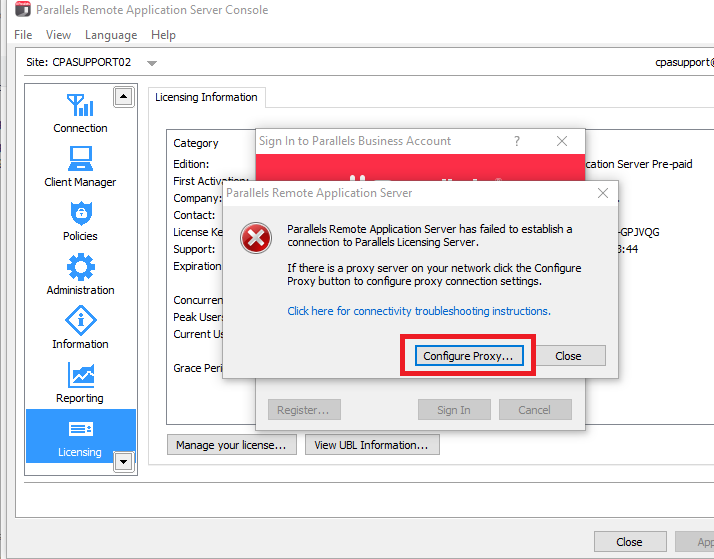Click the Configure Proxy... button

coord(469,356)
